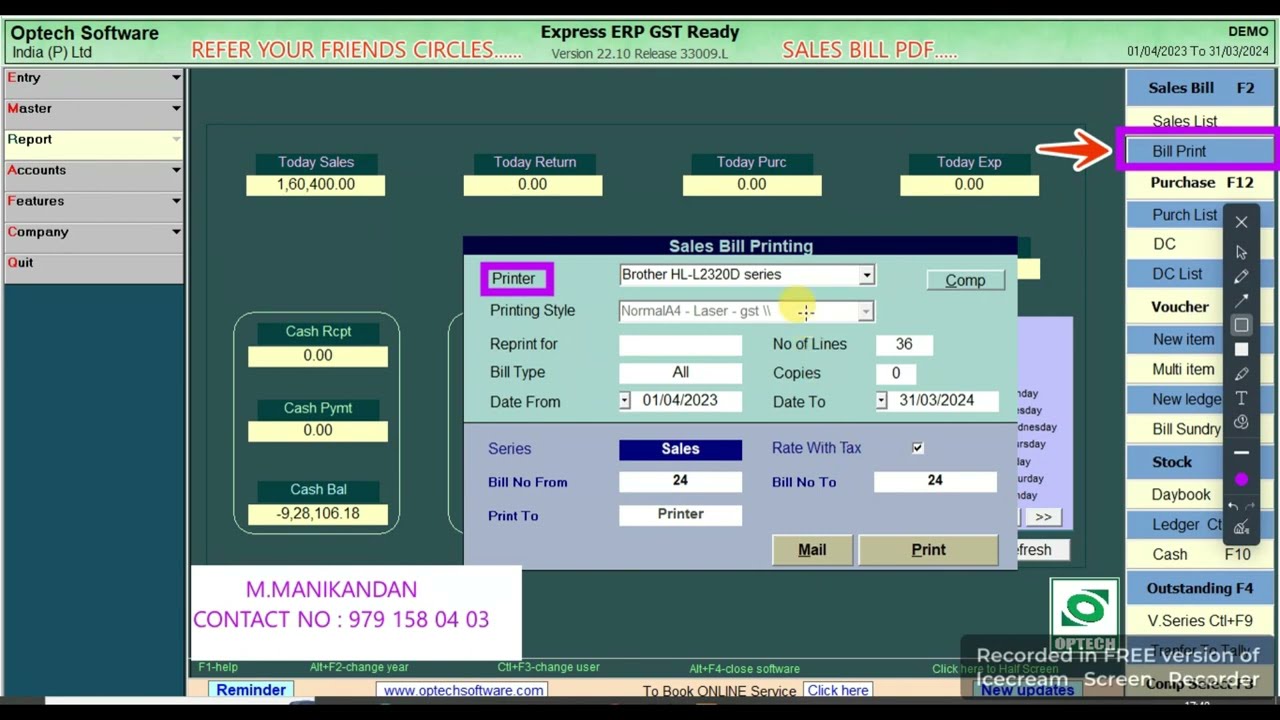Click the No of Lines field
Image resolution: width=1280 pixels, height=720 pixels.
pyautogui.click(x=904, y=344)
